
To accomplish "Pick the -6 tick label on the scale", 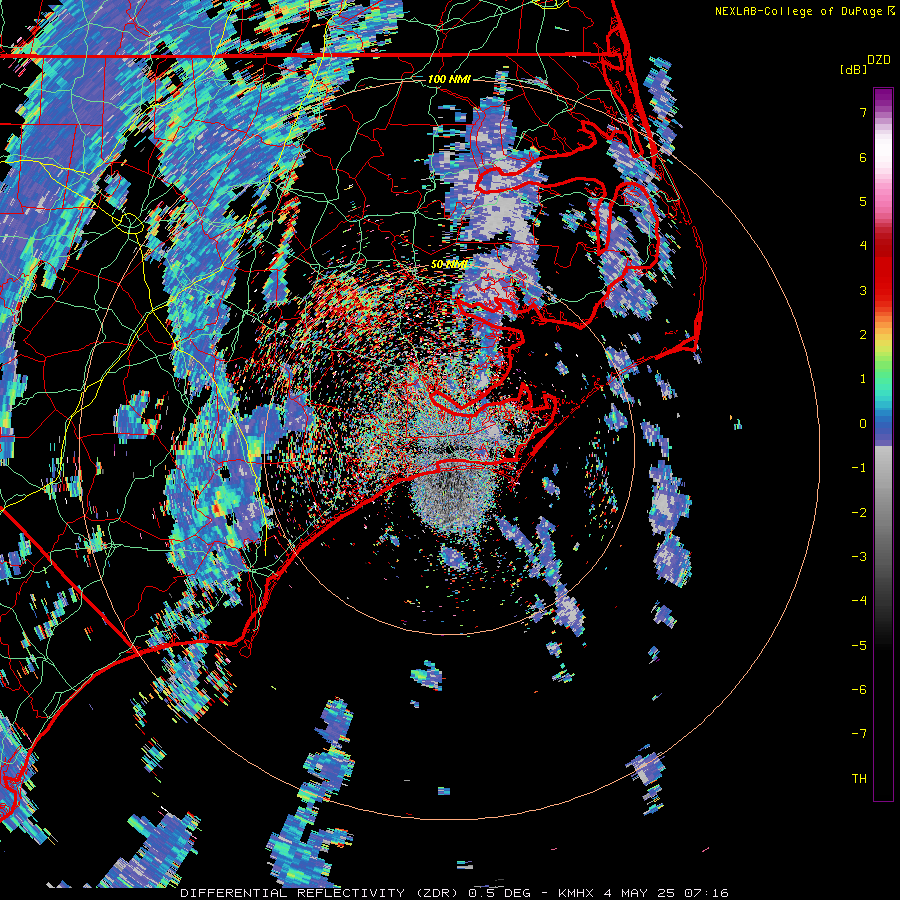I will [x=859, y=690].
